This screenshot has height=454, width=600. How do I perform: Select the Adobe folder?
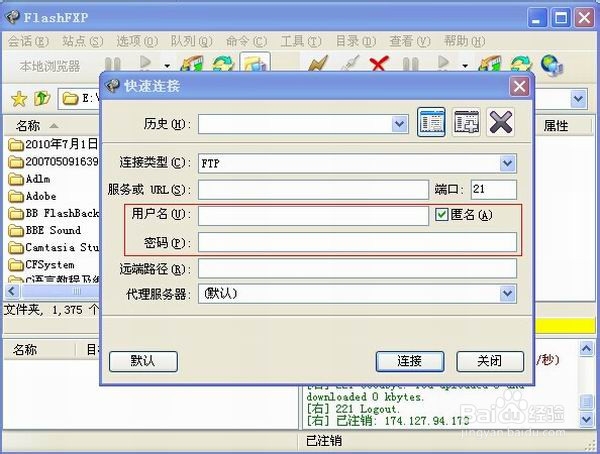point(32,196)
